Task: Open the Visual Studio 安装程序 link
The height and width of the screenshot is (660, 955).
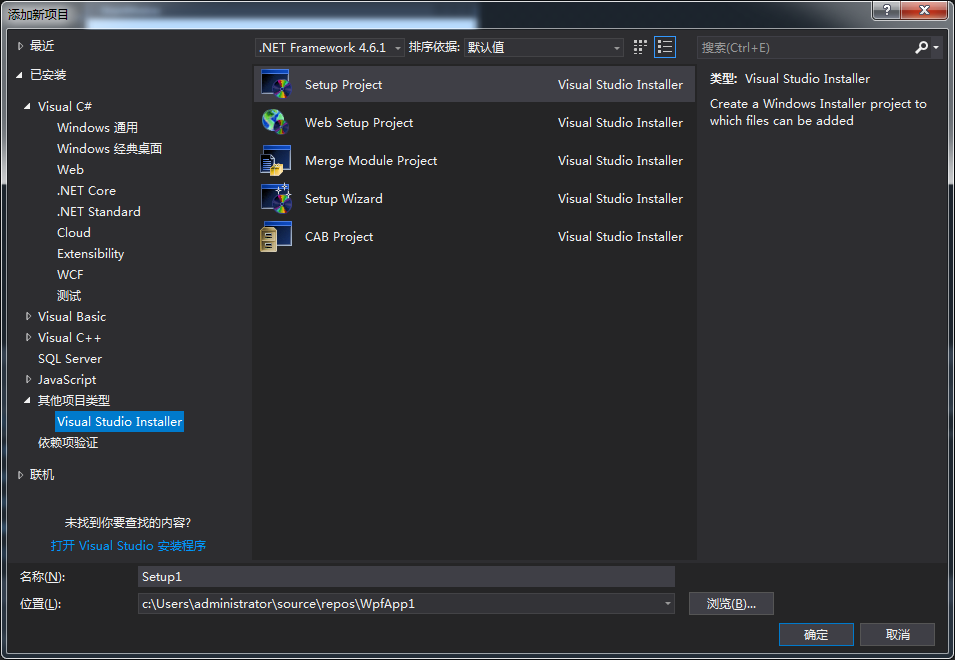Action: pyautogui.click(x=128, y=546)
